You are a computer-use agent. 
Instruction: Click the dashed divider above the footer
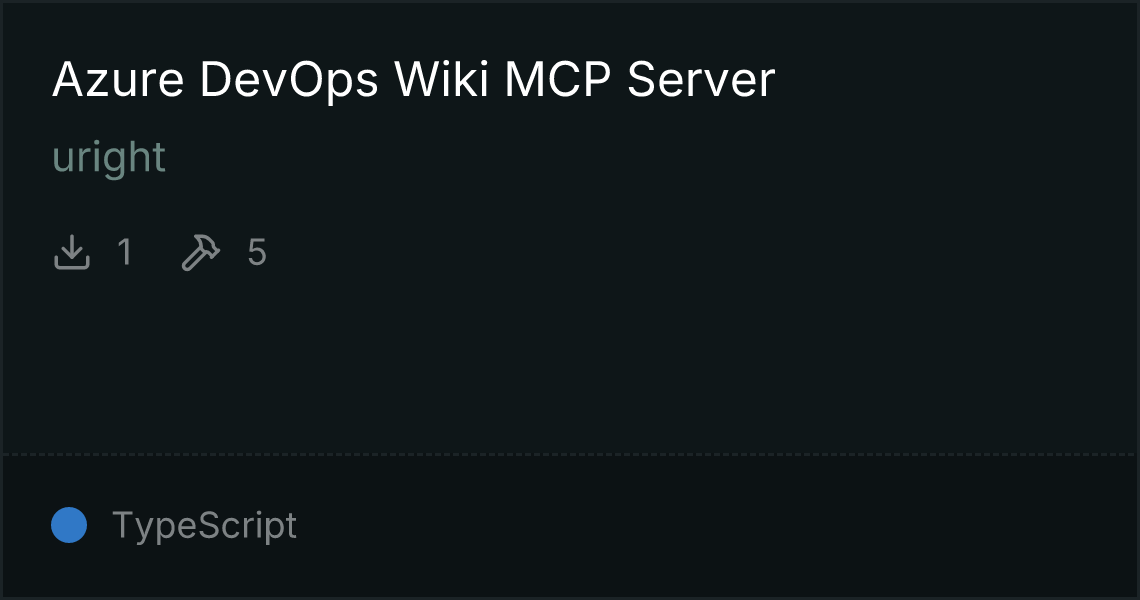[x=570, y=455]
